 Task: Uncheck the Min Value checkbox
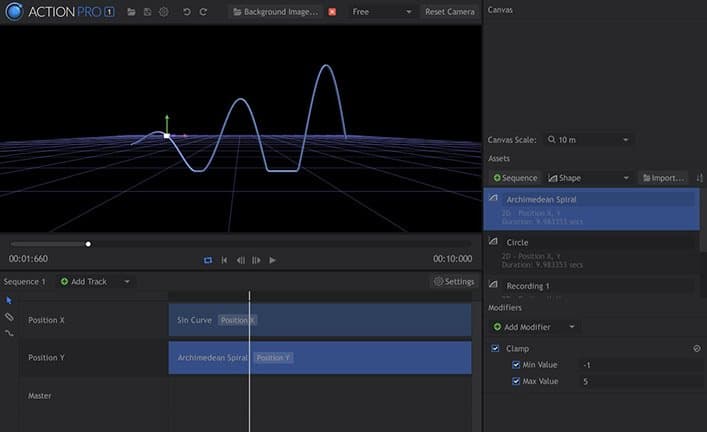516,365
